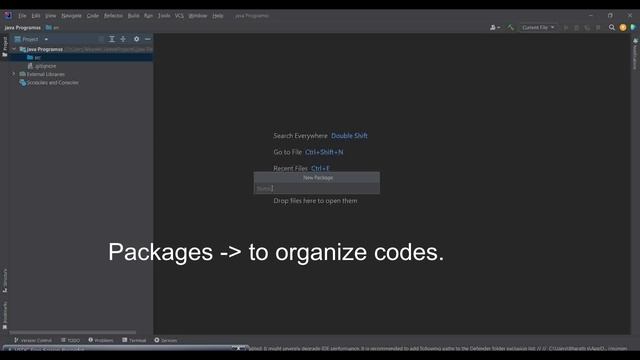Open the Refactor menu
This screenshot has width=640, height=360.
(113, 16)
